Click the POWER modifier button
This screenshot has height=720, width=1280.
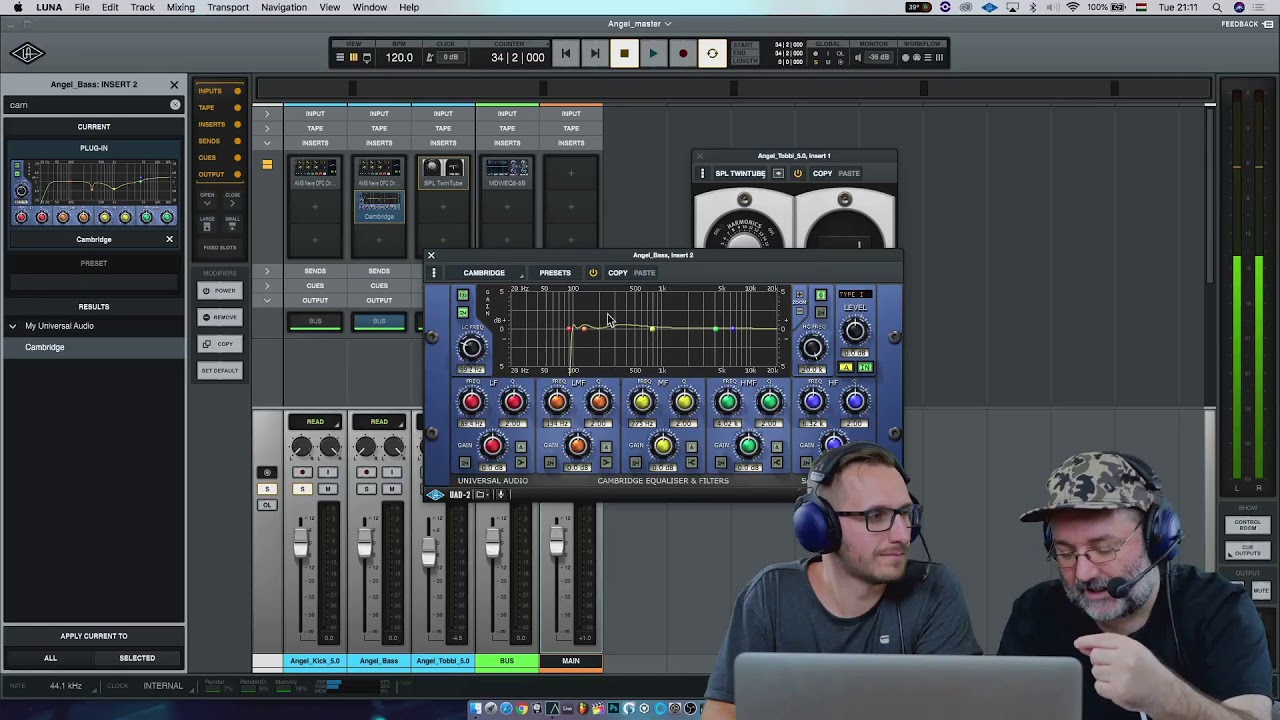[x=220, y=291]
